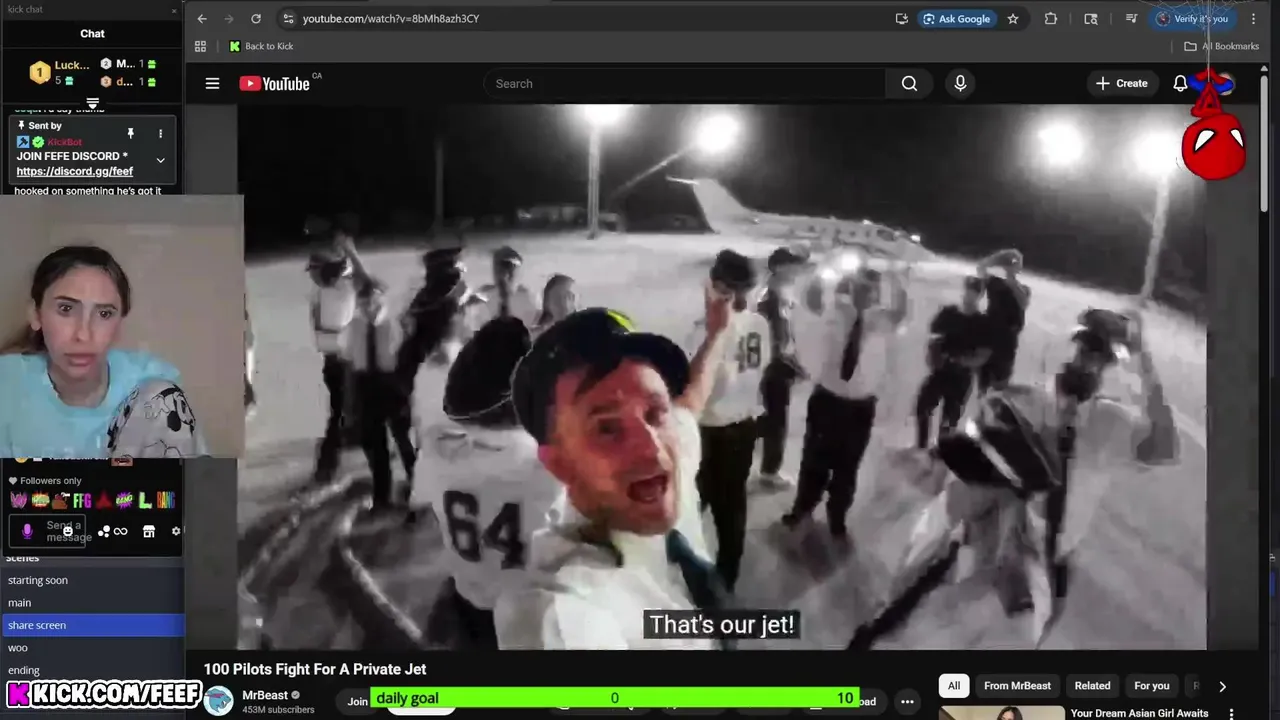1280x720 pixels.
Task: Open the tab search icon in toolbar
Action: tap(1091, 18)
